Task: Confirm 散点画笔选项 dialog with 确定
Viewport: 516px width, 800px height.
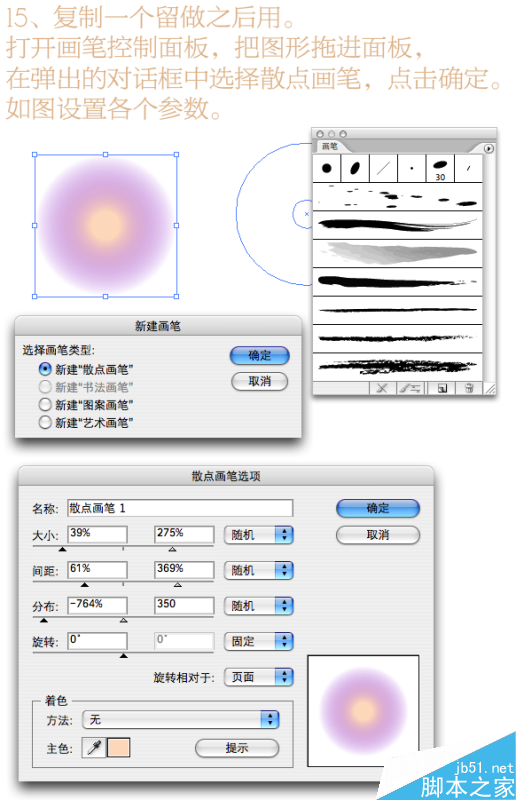Action: click(x=378, y=508)
